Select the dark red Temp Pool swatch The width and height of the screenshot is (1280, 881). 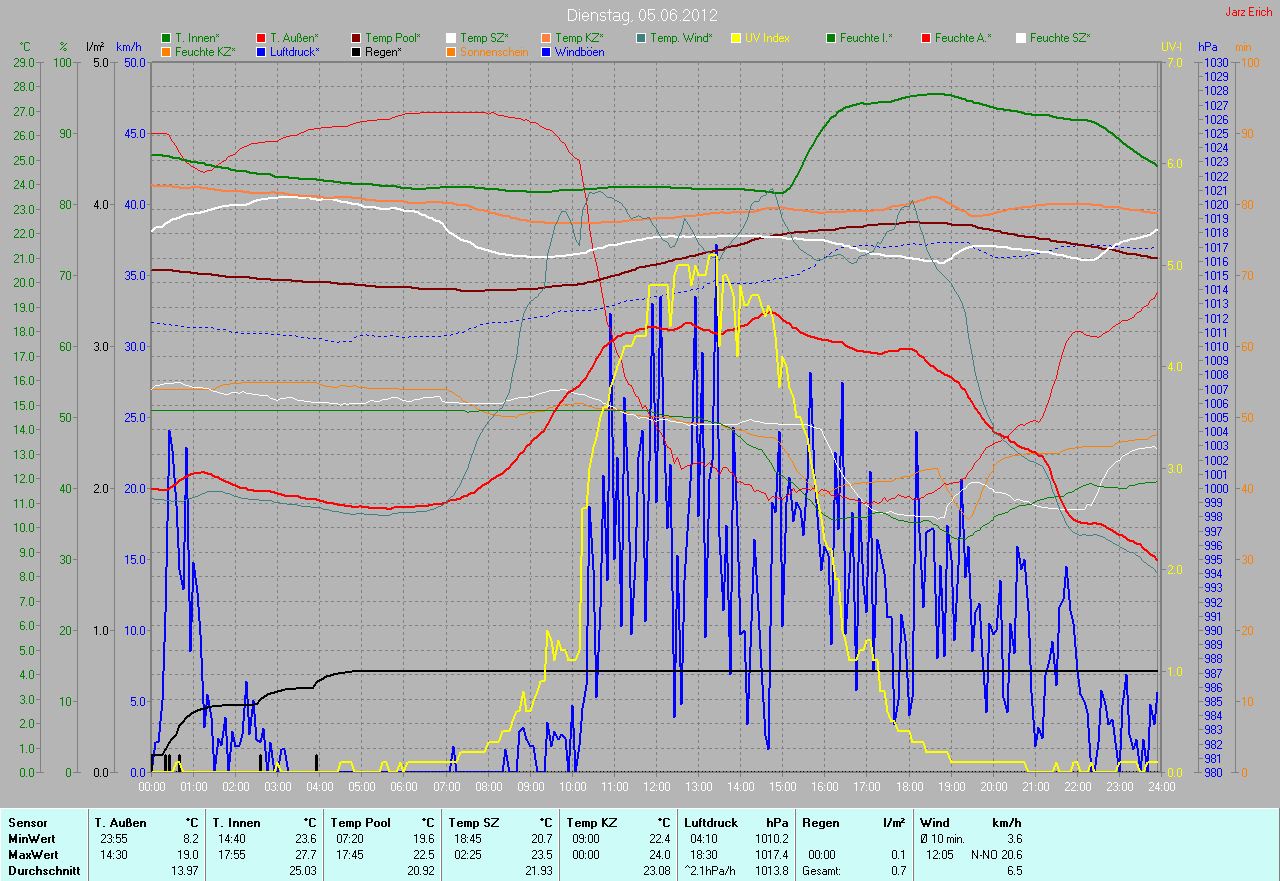click(x=356, y=38)
